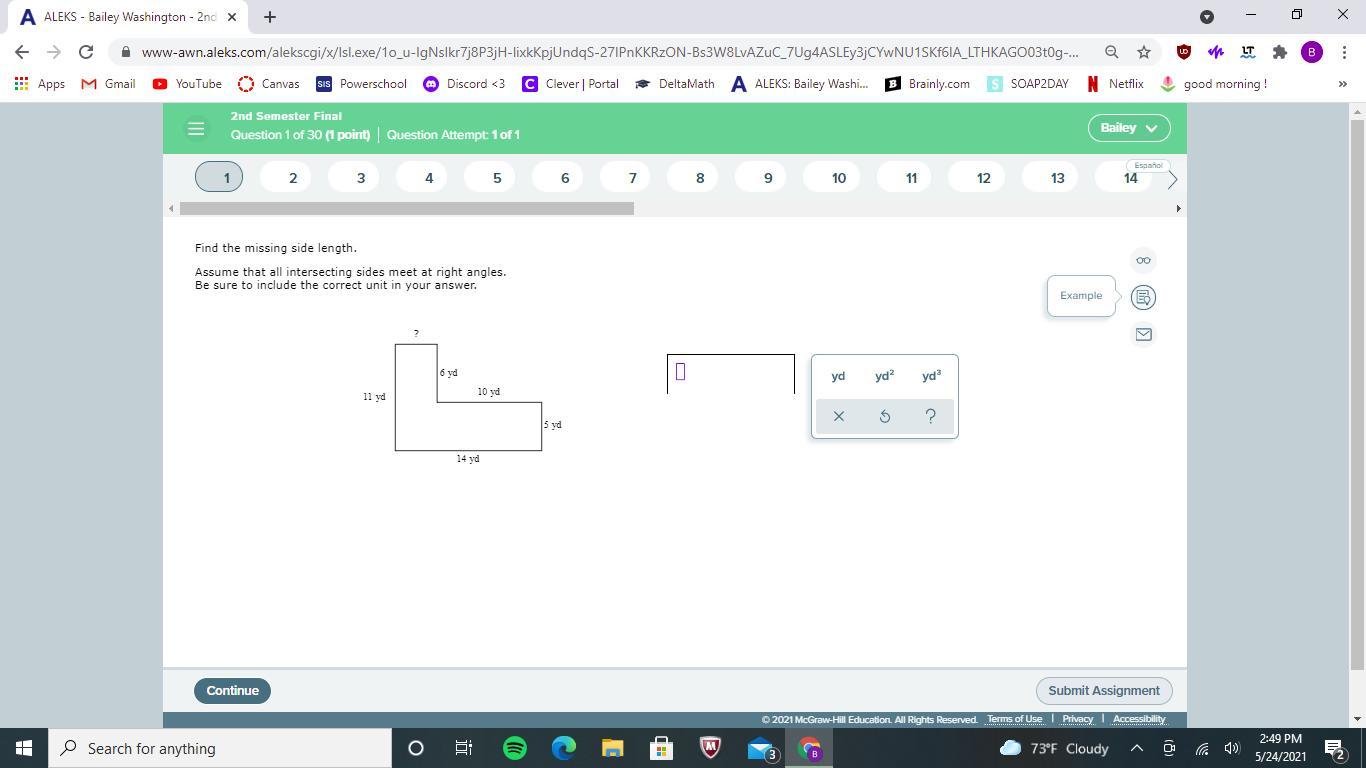
Task: Open Spotify from the taskbar
Action: [x=515, y=748]
